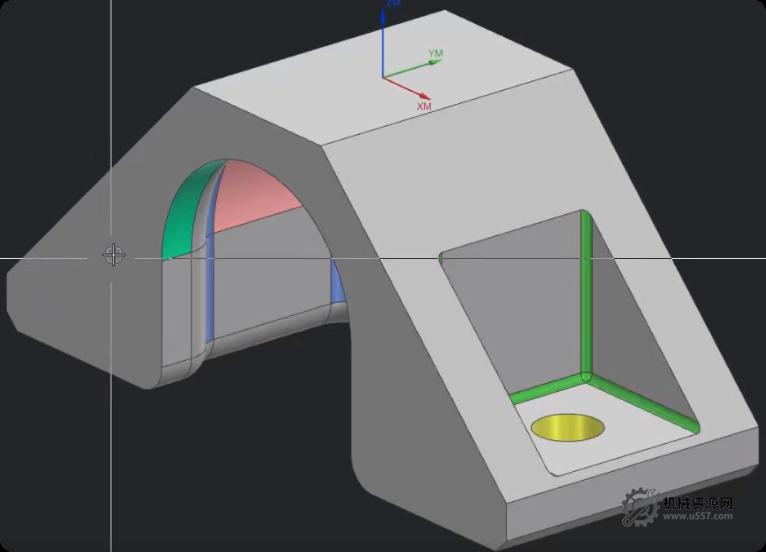This screenshot has height=552, width=766.
Task: Click the gear watermark logo
Action: click(x=640, y=509)
